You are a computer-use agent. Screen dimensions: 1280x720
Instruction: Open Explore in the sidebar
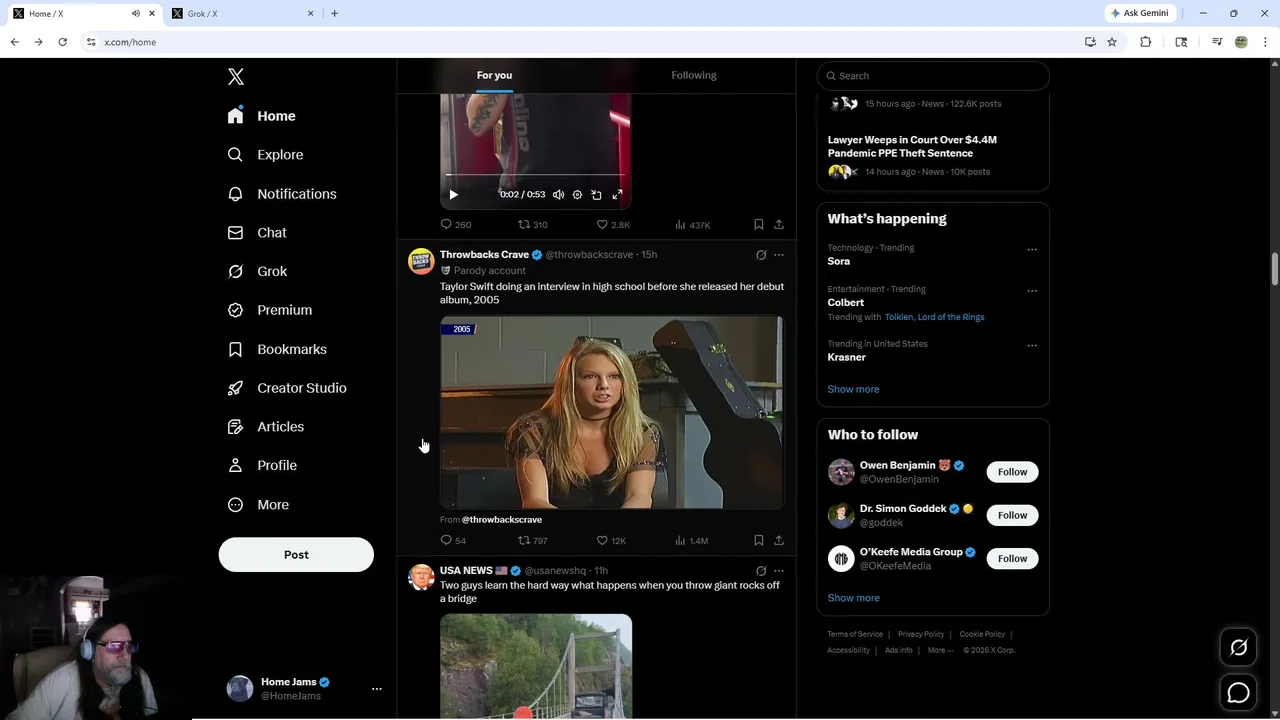(266, 155)
